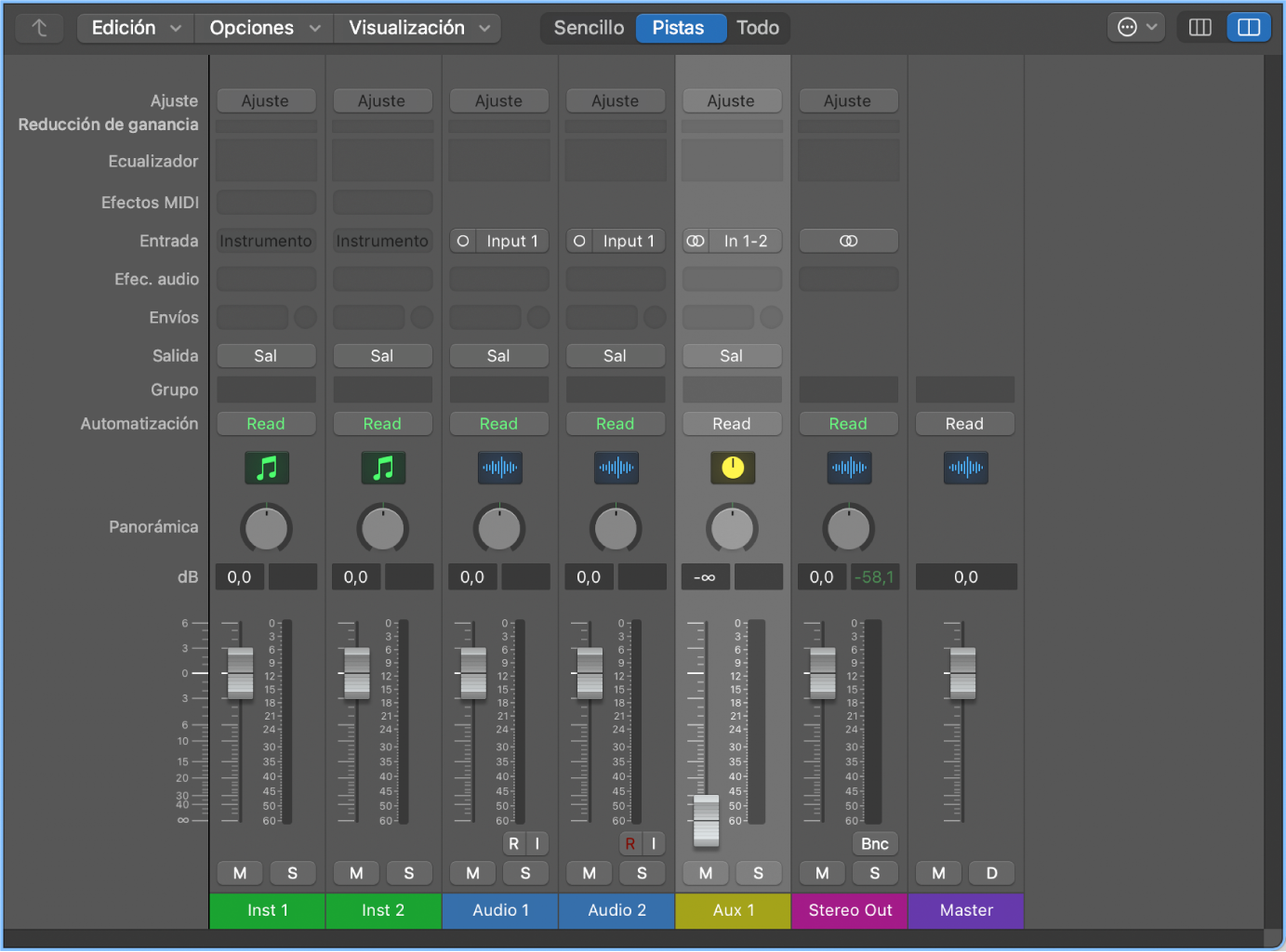
Task: Click the stereo format icon on Stereo Out
Action: click(848, 241)
